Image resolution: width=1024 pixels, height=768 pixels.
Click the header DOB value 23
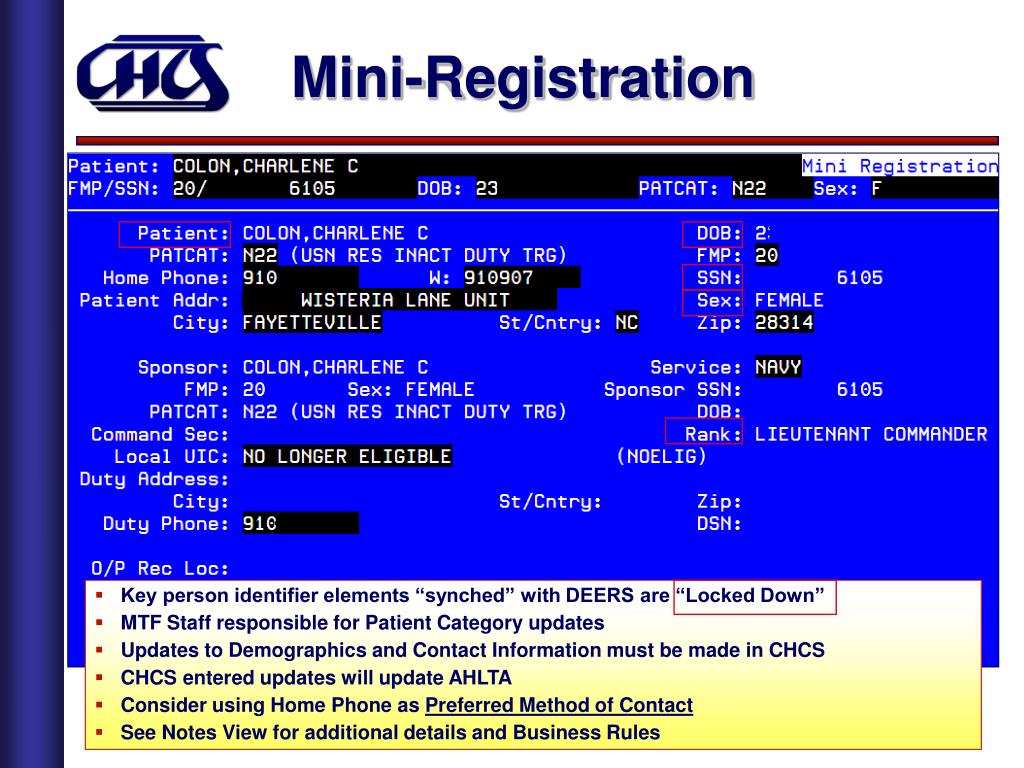[487, 189]
